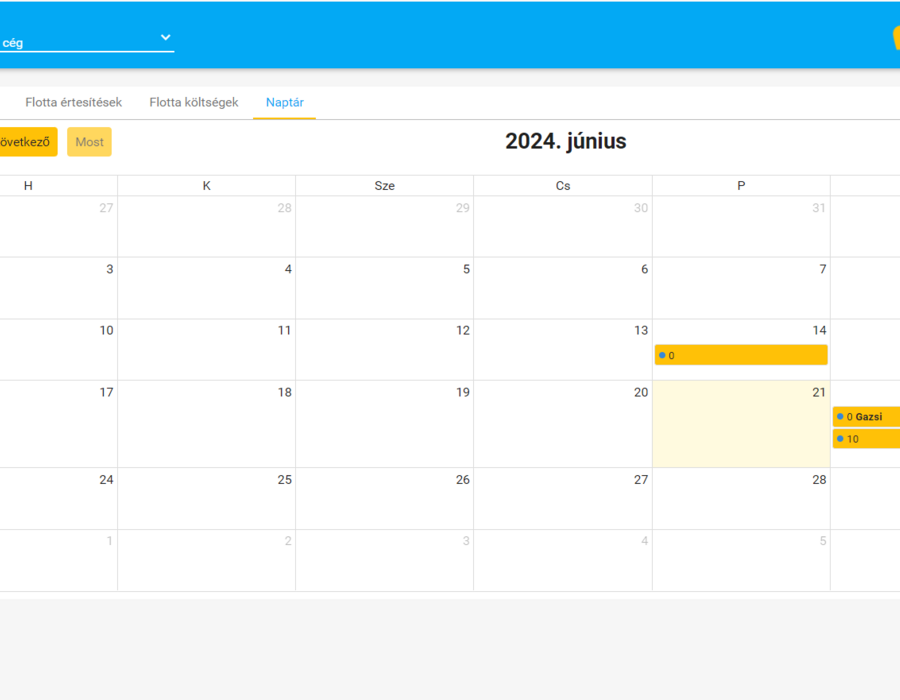Jump to today with the Most button
900x700 pixels.
coord(90,142)
